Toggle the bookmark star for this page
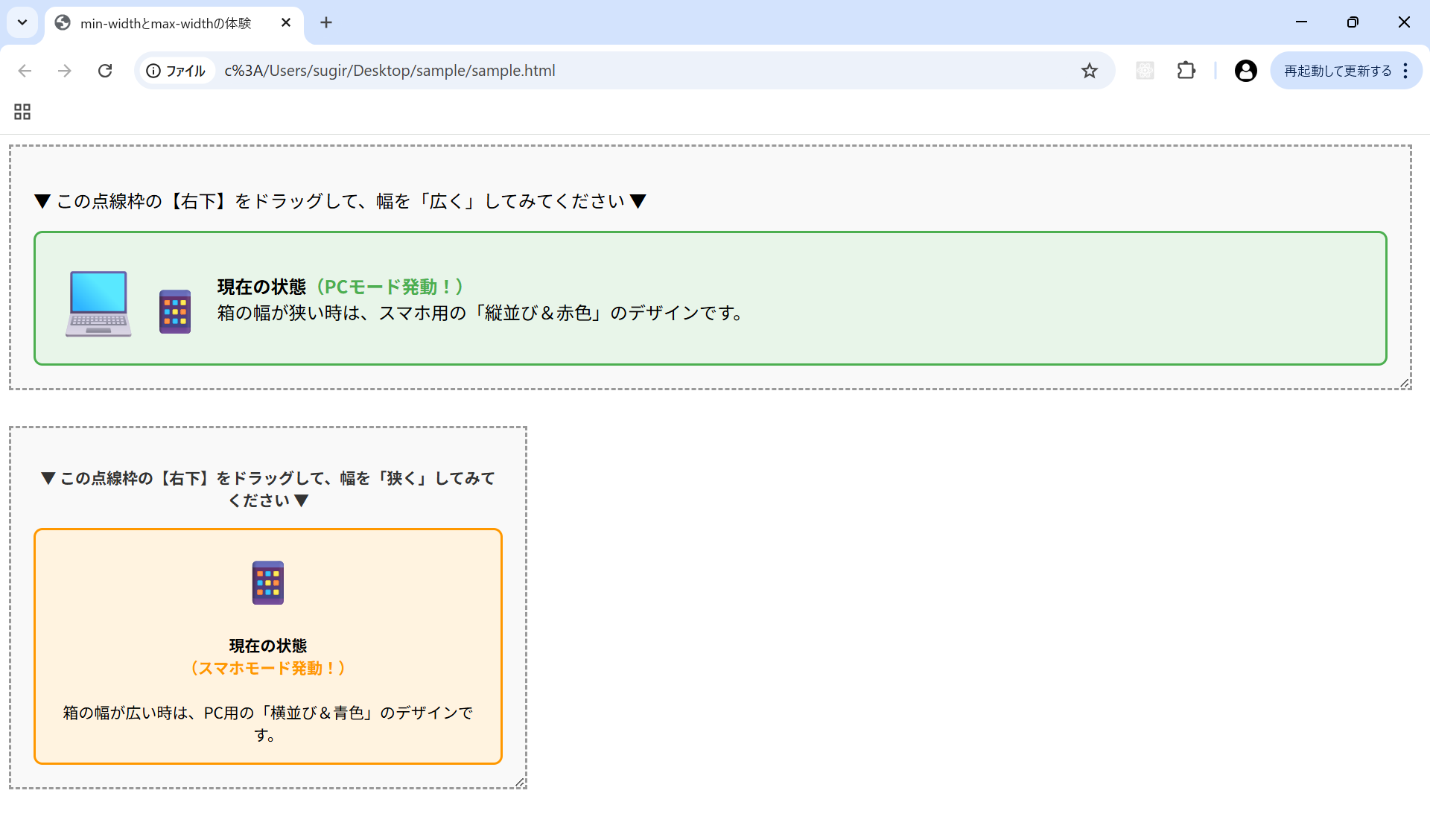Screen dimensions: 1430x840 pyautogui.click(x=1090, y=71)
